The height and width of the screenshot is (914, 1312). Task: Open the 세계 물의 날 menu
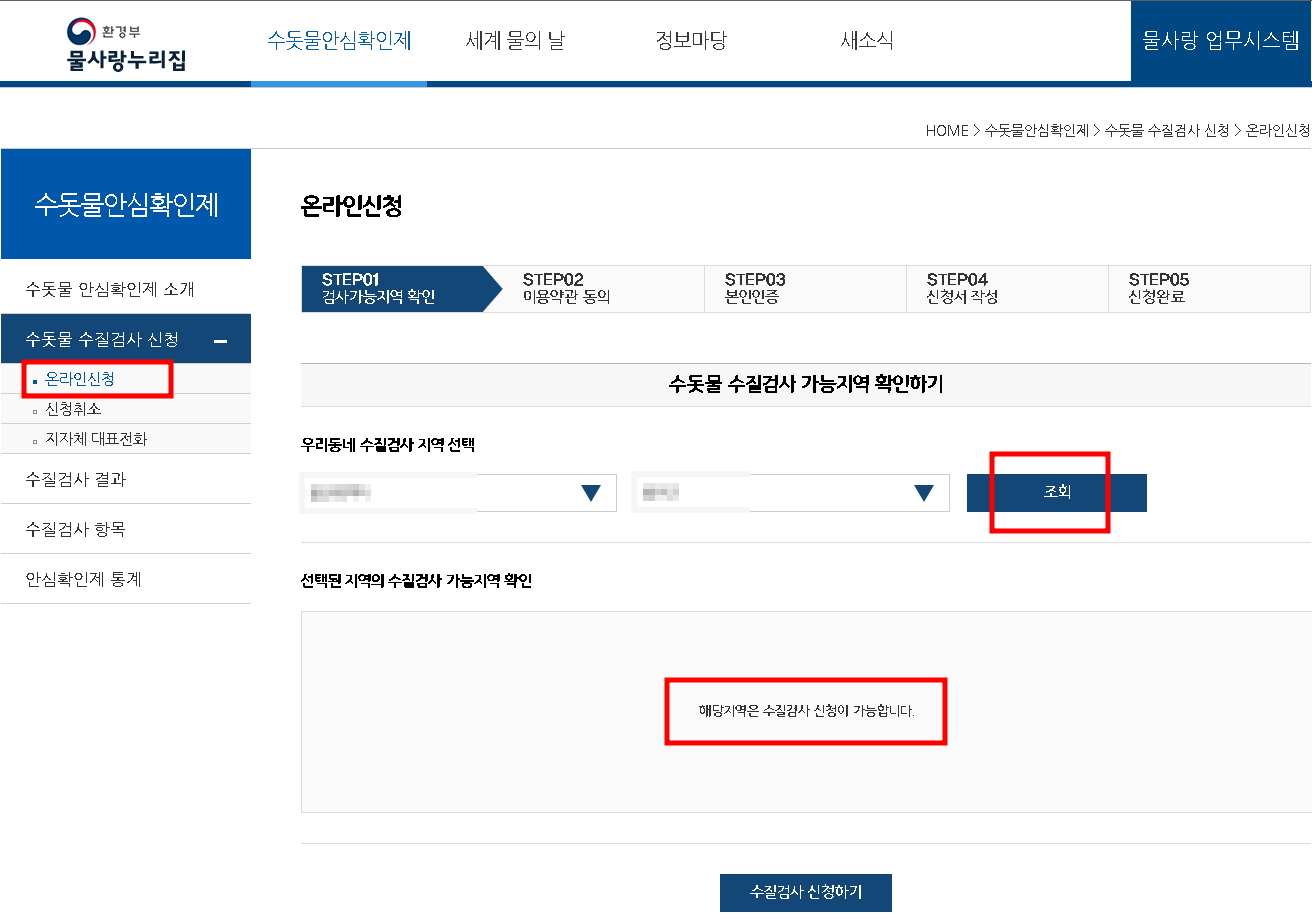click(515, 41)
